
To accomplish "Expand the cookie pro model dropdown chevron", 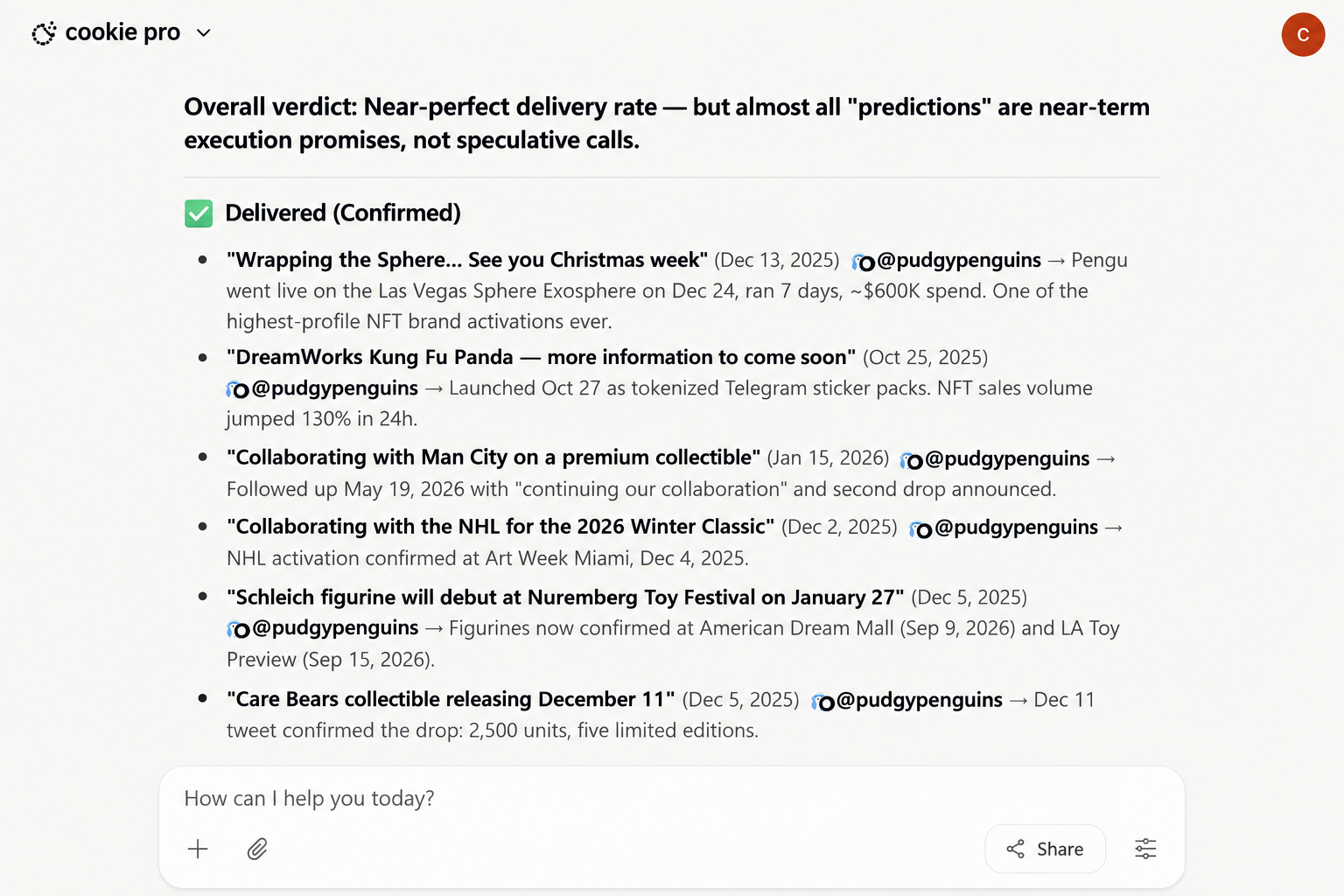I will (204, 33).
